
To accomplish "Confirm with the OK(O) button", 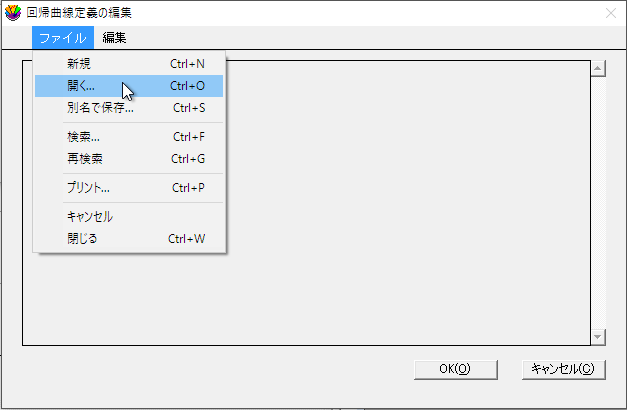I will (x=455, y=369).
